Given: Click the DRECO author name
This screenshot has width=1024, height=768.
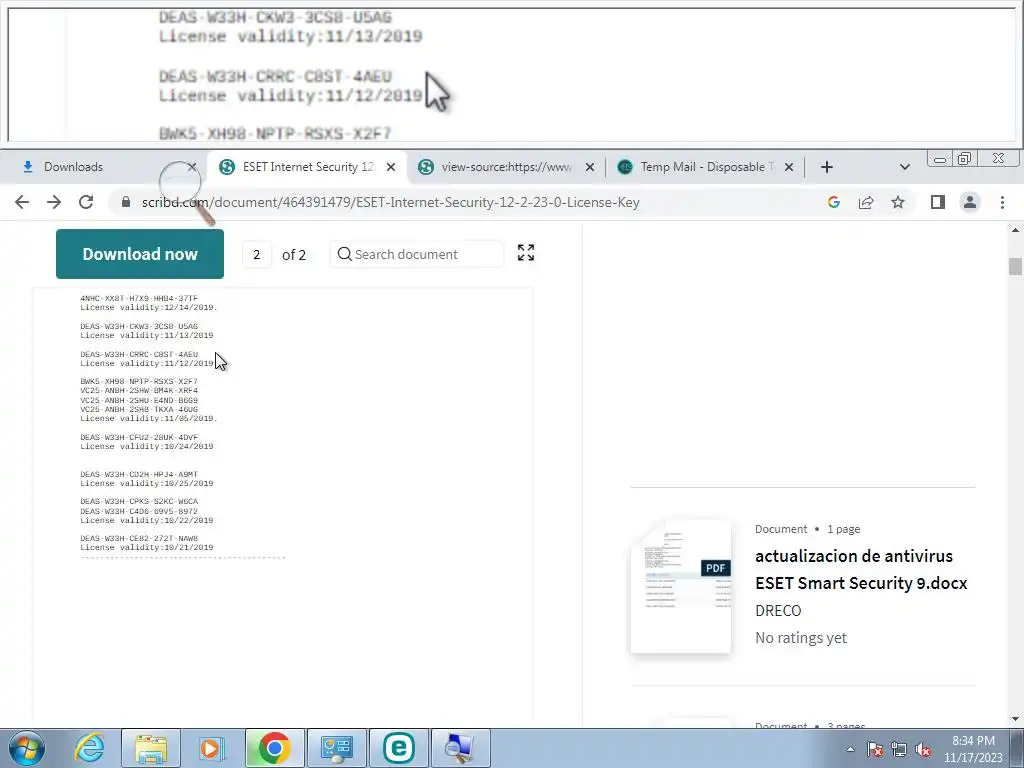Looking at the screenshot, I should tap(778, 611).
